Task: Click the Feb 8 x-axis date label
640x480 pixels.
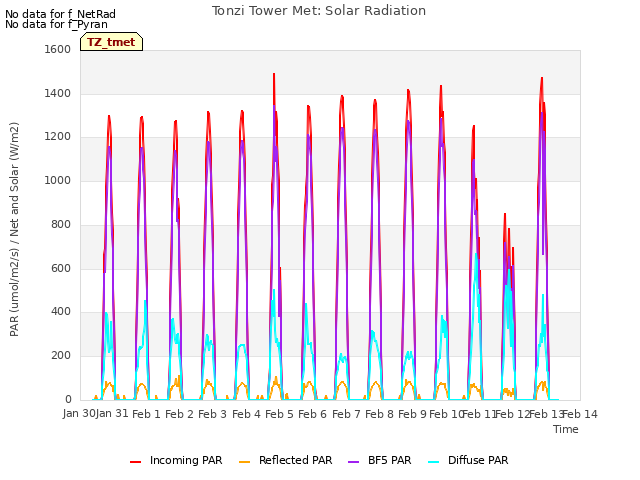Action: pos(379,414)
